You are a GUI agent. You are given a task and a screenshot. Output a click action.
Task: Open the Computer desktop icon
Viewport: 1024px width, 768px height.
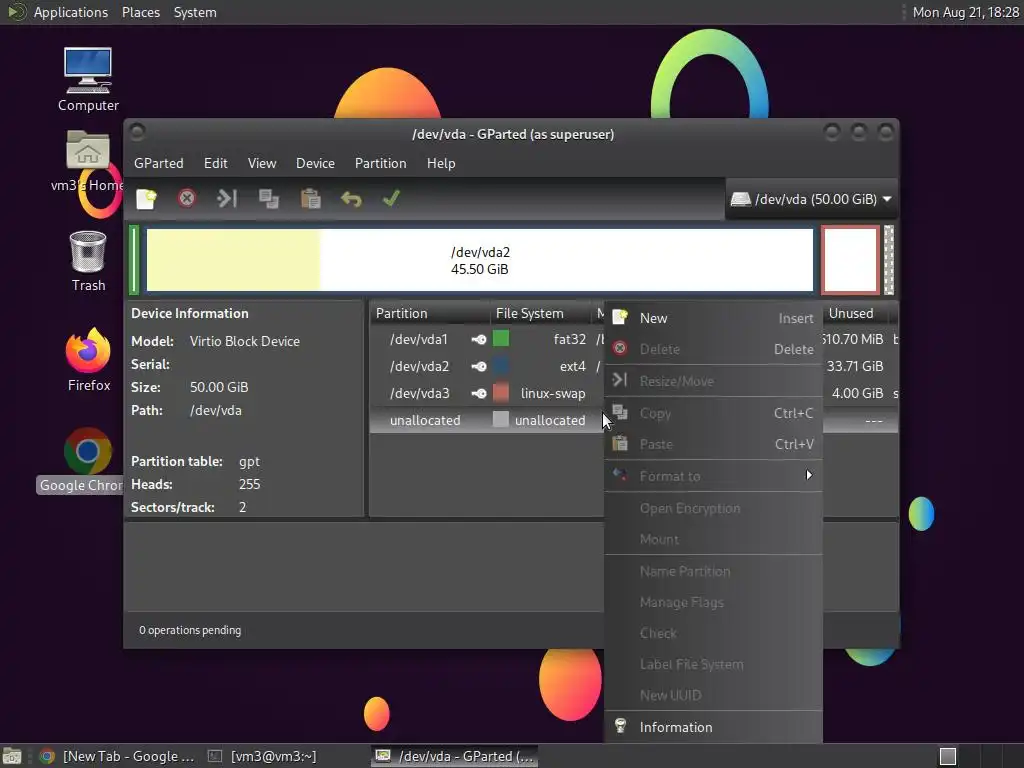(88, 80)
